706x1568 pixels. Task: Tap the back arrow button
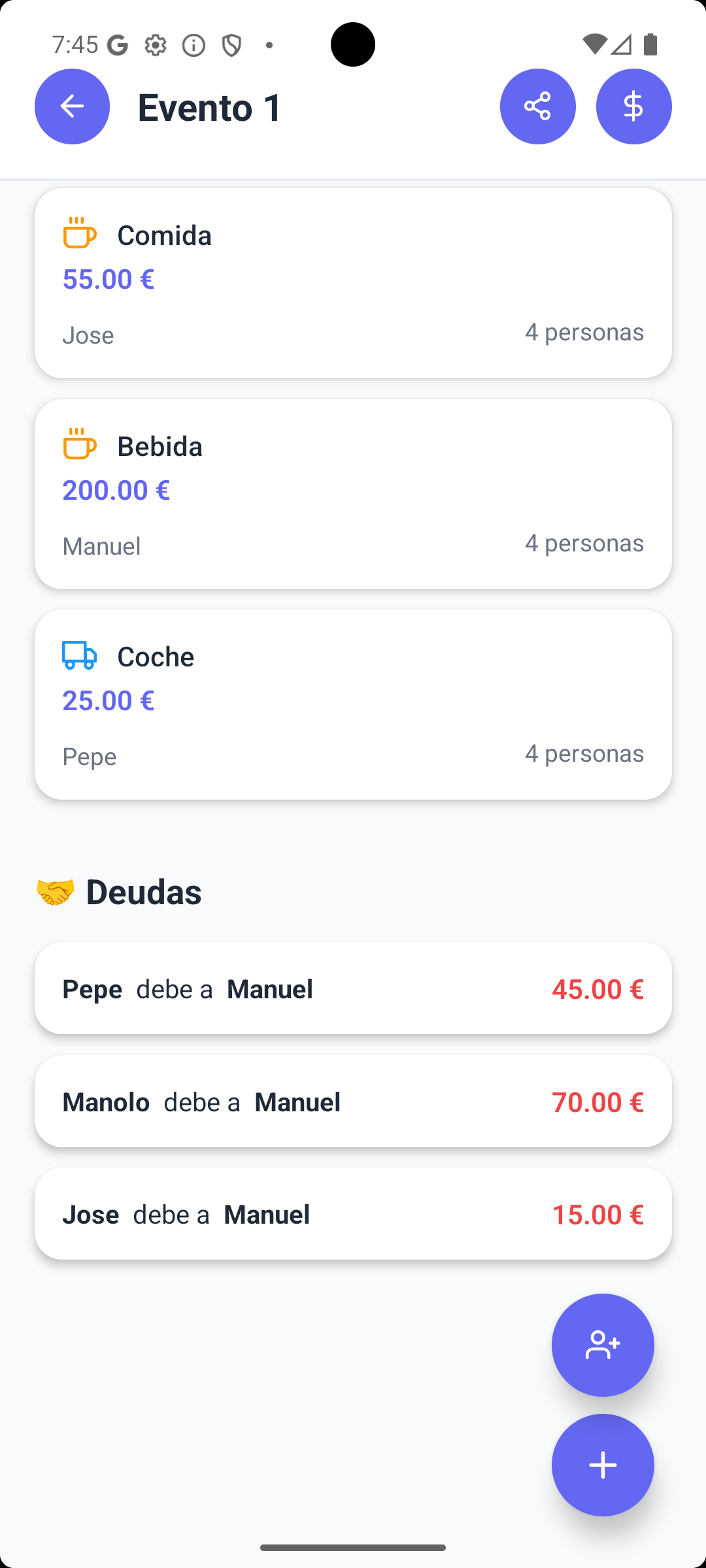click(x=72, y=106)
